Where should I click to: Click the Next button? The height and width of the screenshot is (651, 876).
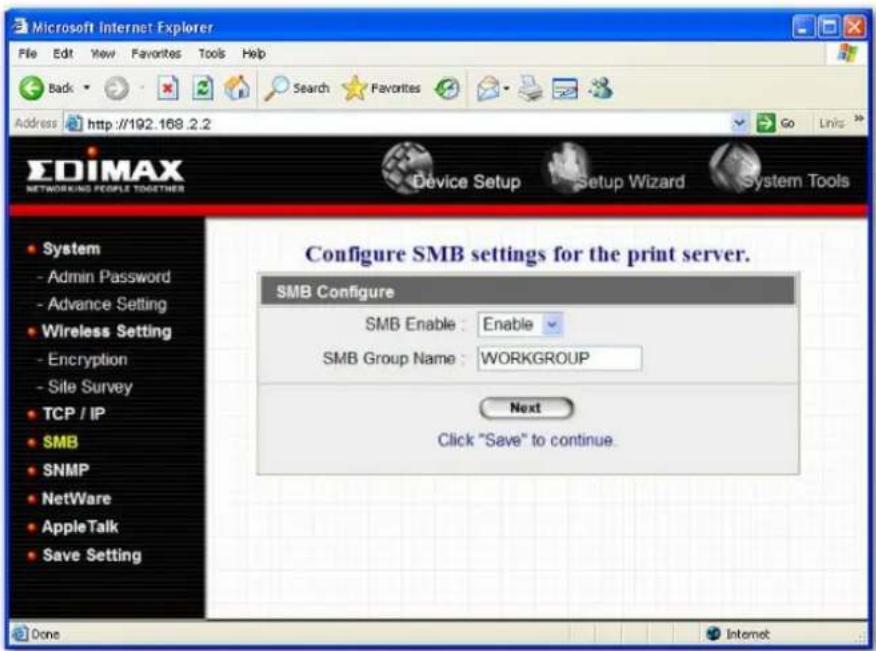coord(526,408)
